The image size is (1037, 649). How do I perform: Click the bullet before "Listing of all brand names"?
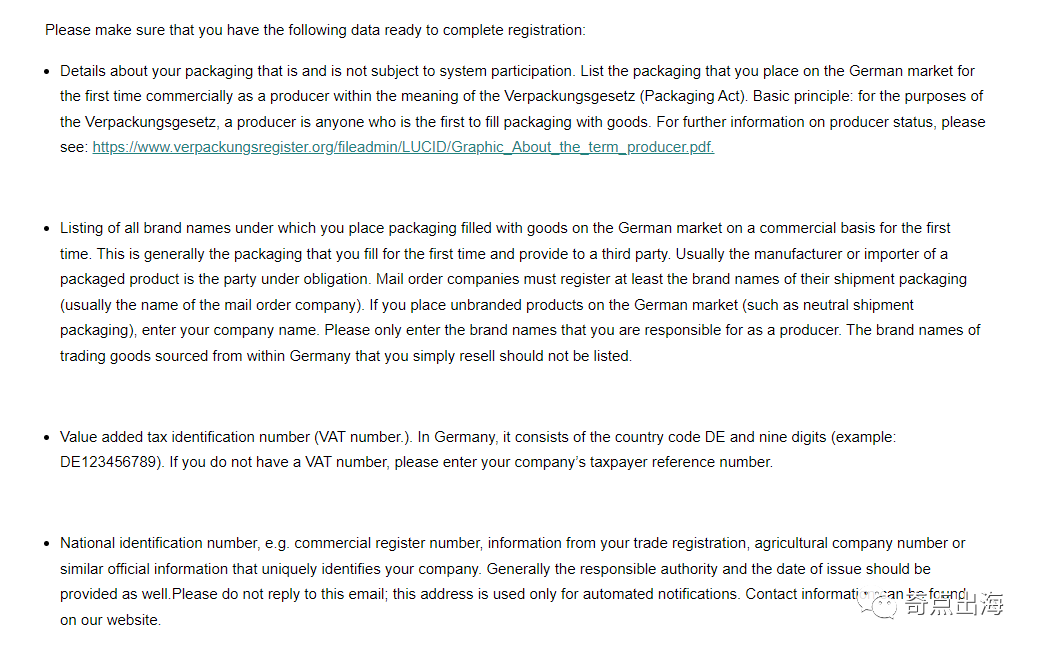point(47,229)
